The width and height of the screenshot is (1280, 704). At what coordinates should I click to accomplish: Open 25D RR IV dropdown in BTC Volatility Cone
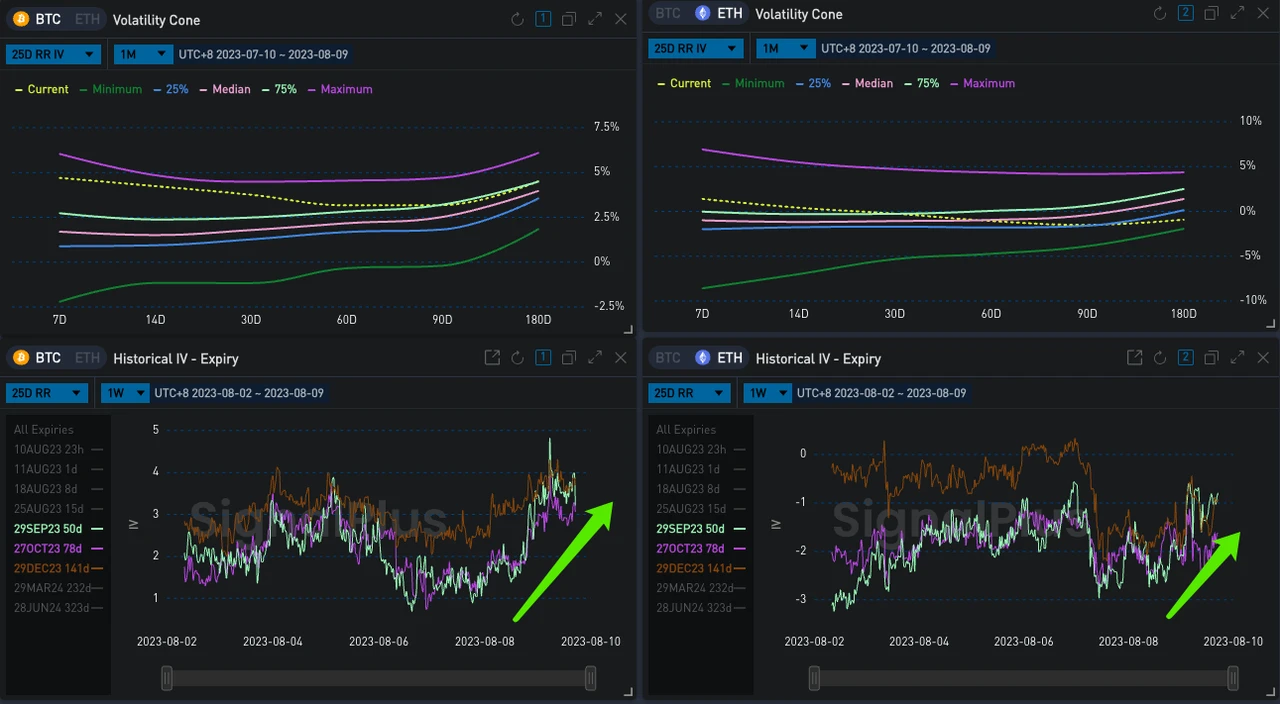tap(53, 54)
